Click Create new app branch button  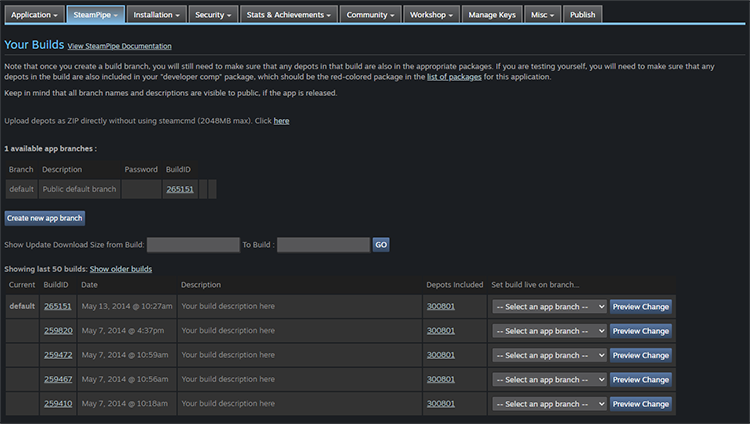45,218
